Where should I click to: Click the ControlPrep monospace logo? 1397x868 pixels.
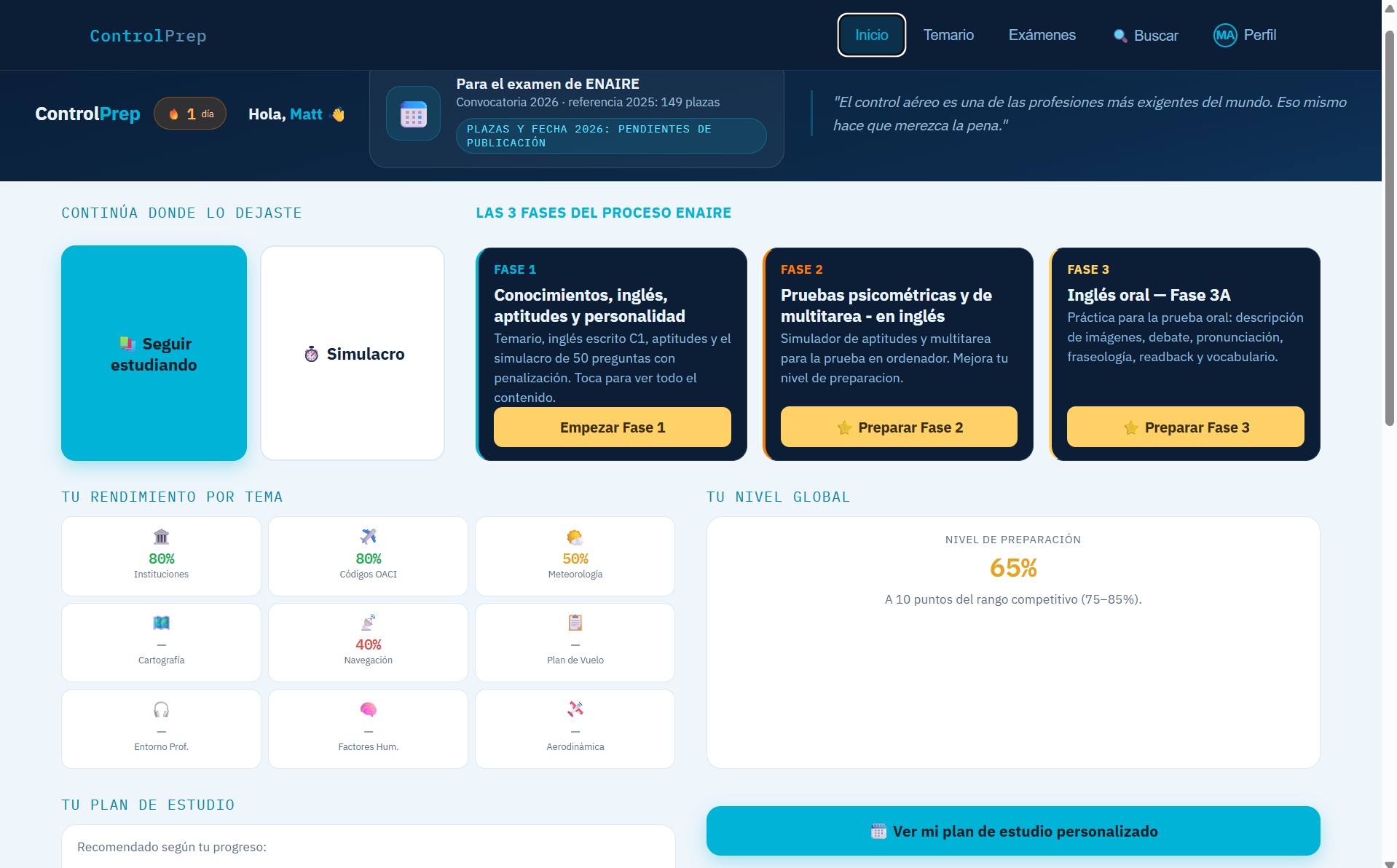pos(148,36)
